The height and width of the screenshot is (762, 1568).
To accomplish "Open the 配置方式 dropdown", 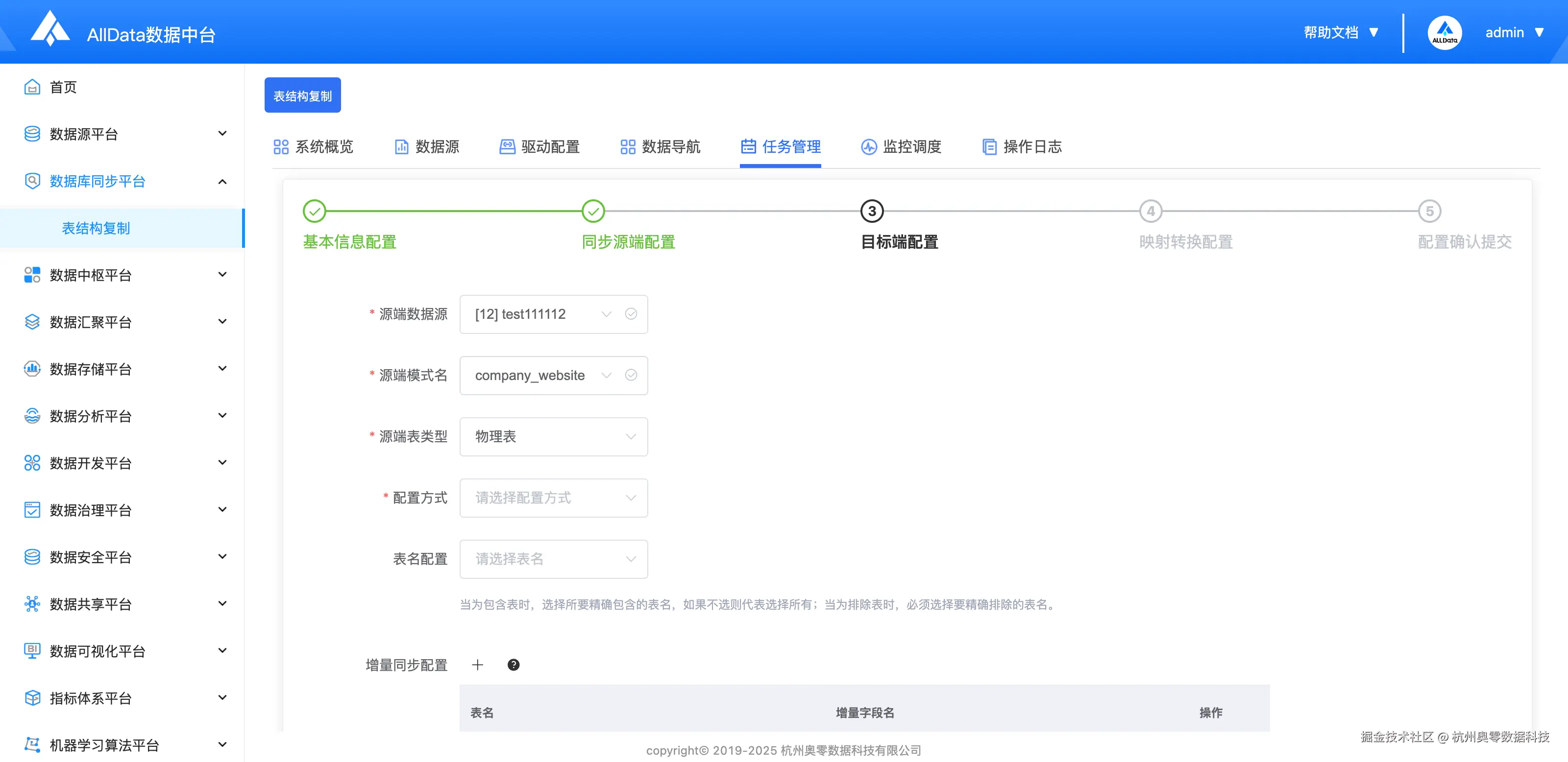I will 553,498.
